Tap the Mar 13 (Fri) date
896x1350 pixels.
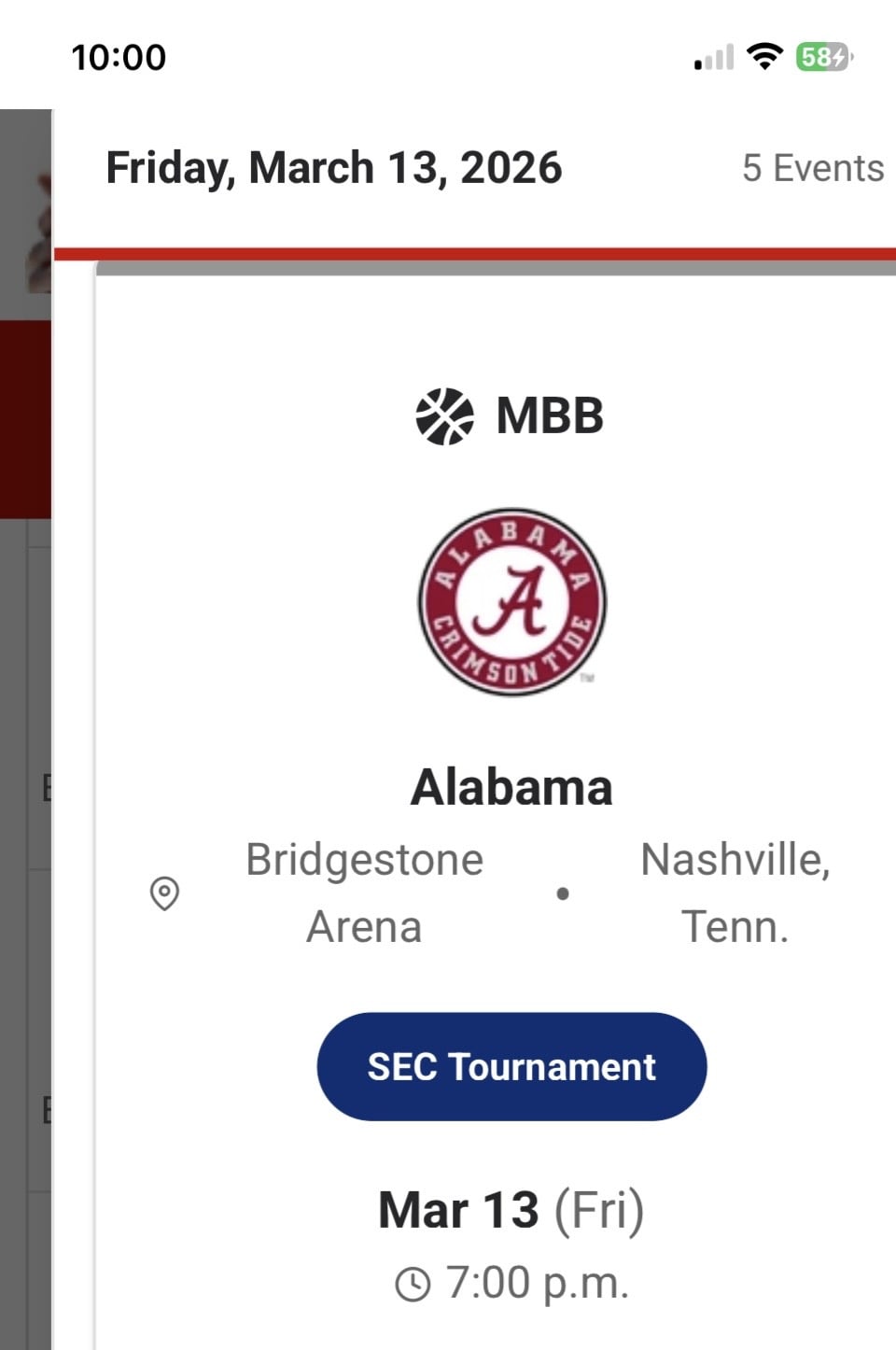pos(511,1210)
